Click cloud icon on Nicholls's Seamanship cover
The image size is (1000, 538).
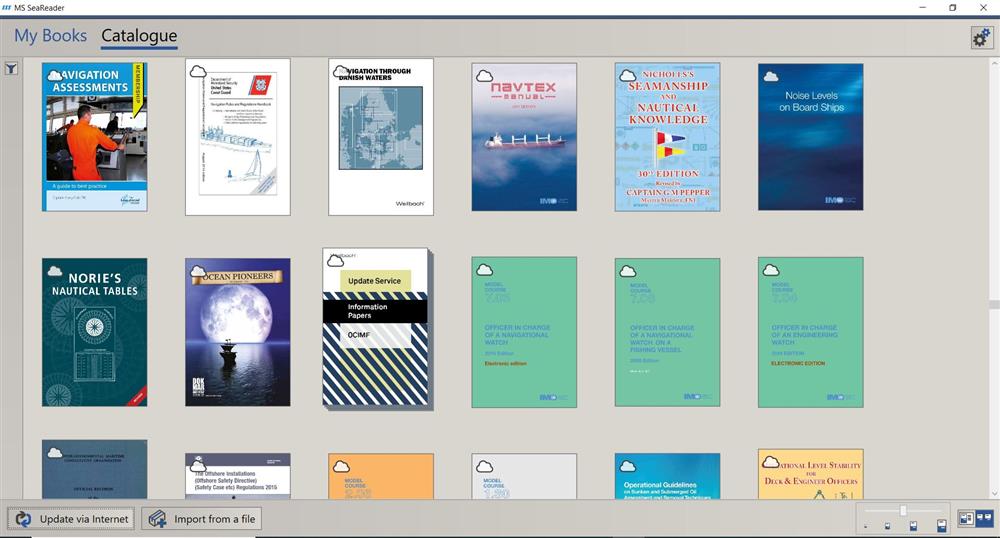click(x=628, y=76)
